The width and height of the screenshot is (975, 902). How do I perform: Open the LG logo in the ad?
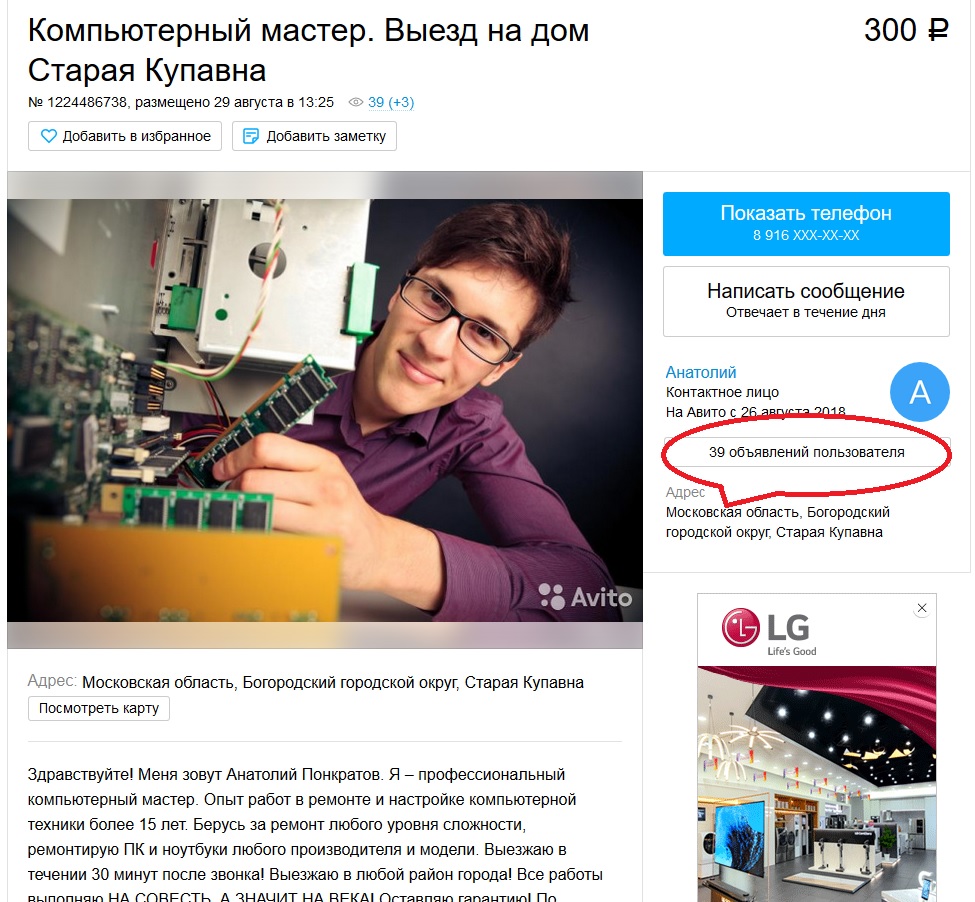pyautogui.click(x=769, y=632)
